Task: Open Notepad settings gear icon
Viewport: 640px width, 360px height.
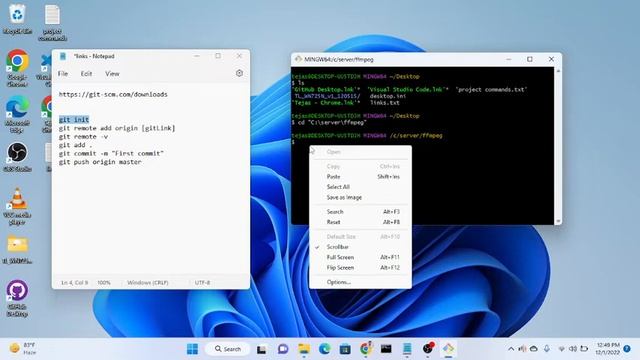Action: (x=239, y=73)
